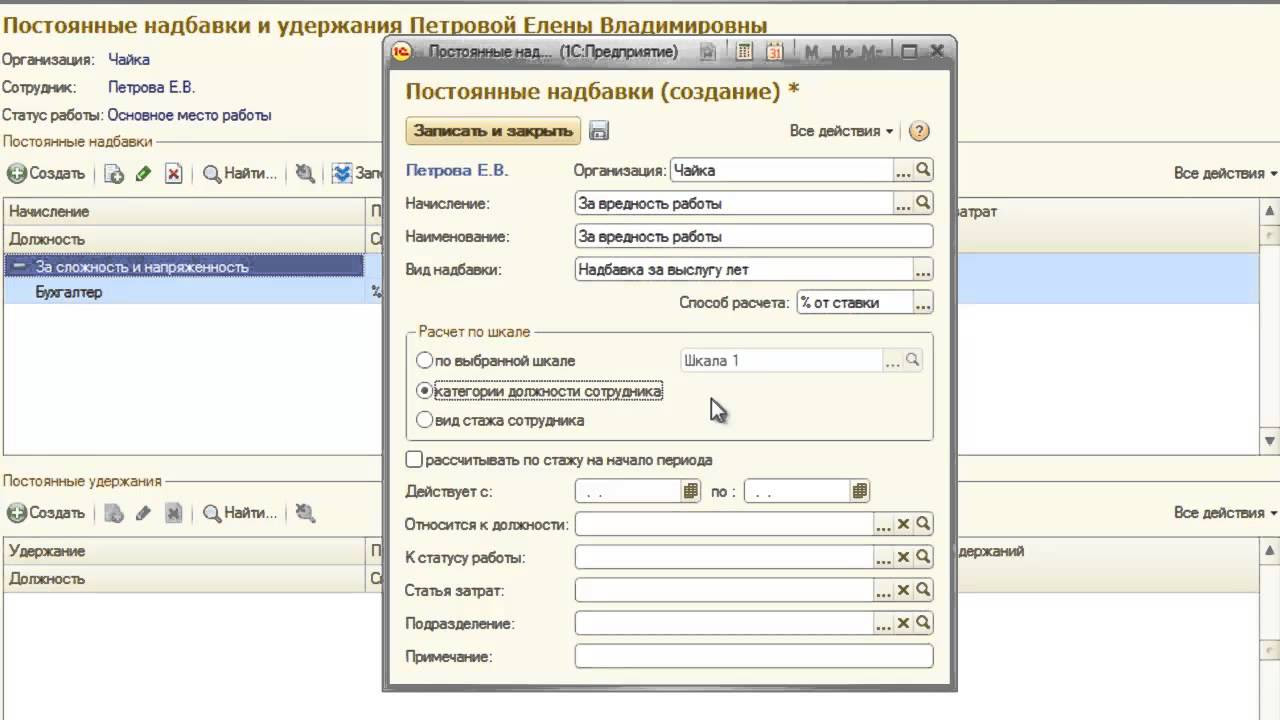Screen dimensions: 1280x720
Task: Click ellipsis selector of Относится к должности
Action: [x=884, y=524]
